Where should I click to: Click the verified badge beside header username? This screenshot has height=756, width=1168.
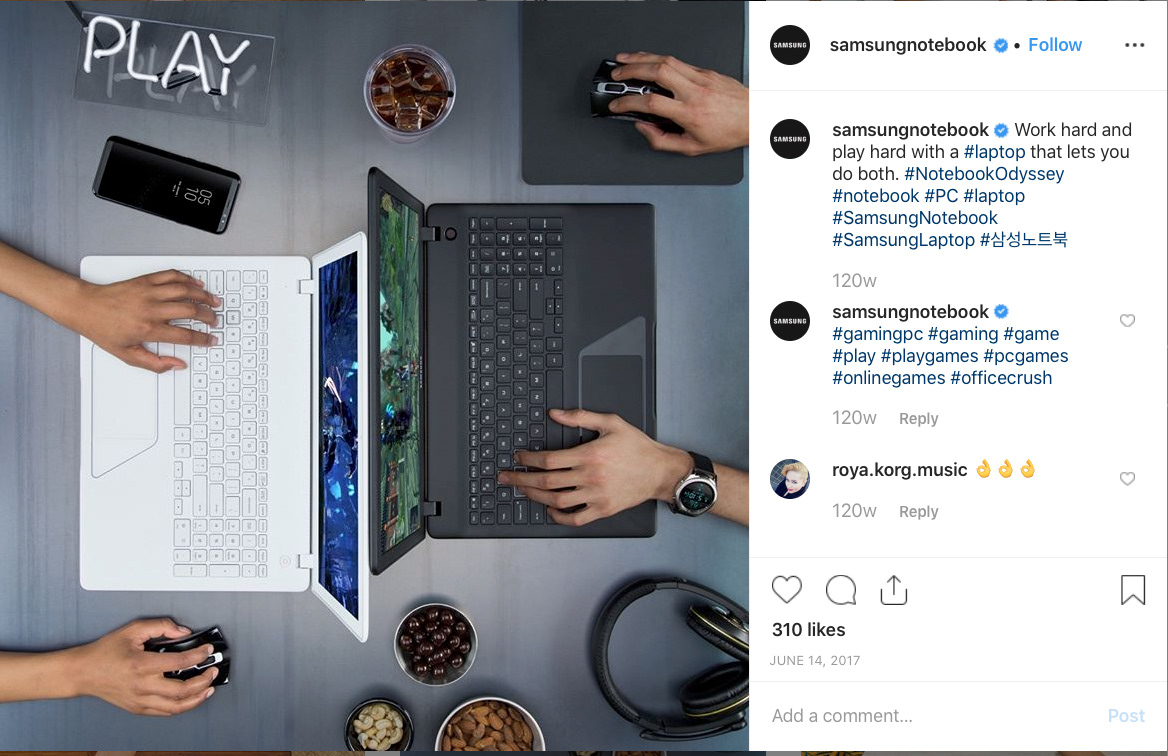click(x=1001, y=45)
